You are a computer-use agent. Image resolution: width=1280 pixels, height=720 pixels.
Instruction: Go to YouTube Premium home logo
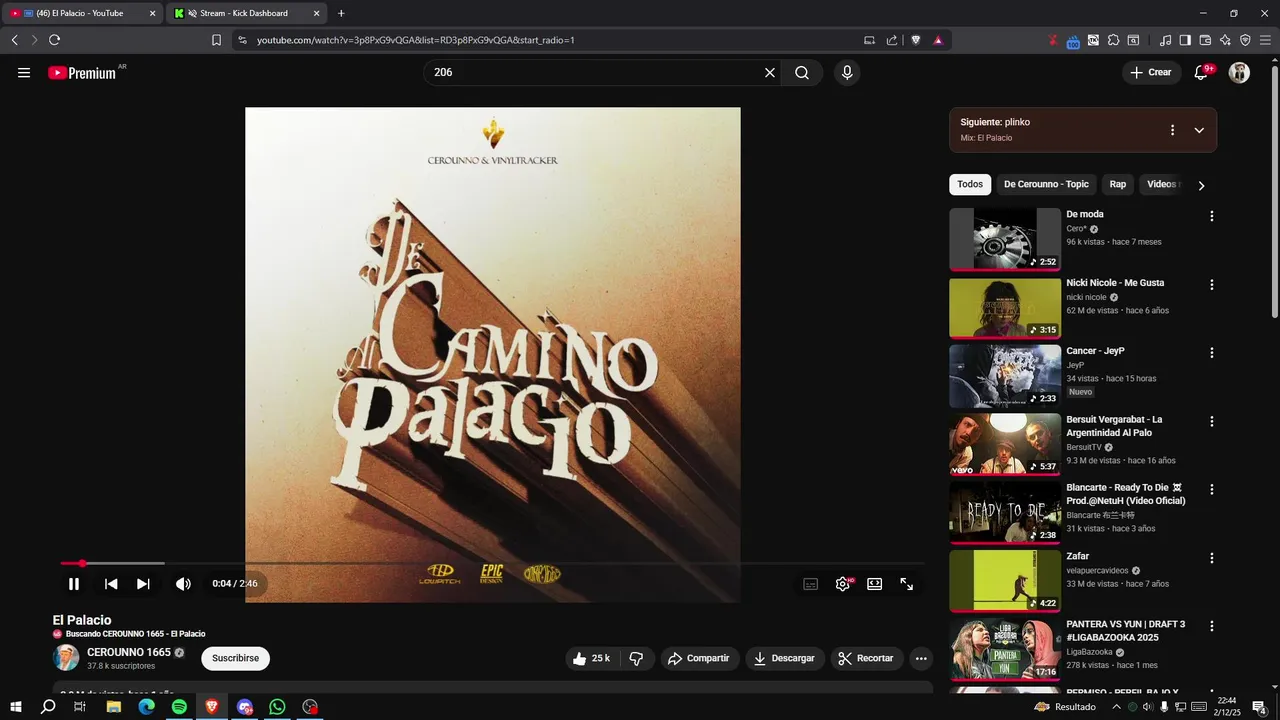[82, 73]
